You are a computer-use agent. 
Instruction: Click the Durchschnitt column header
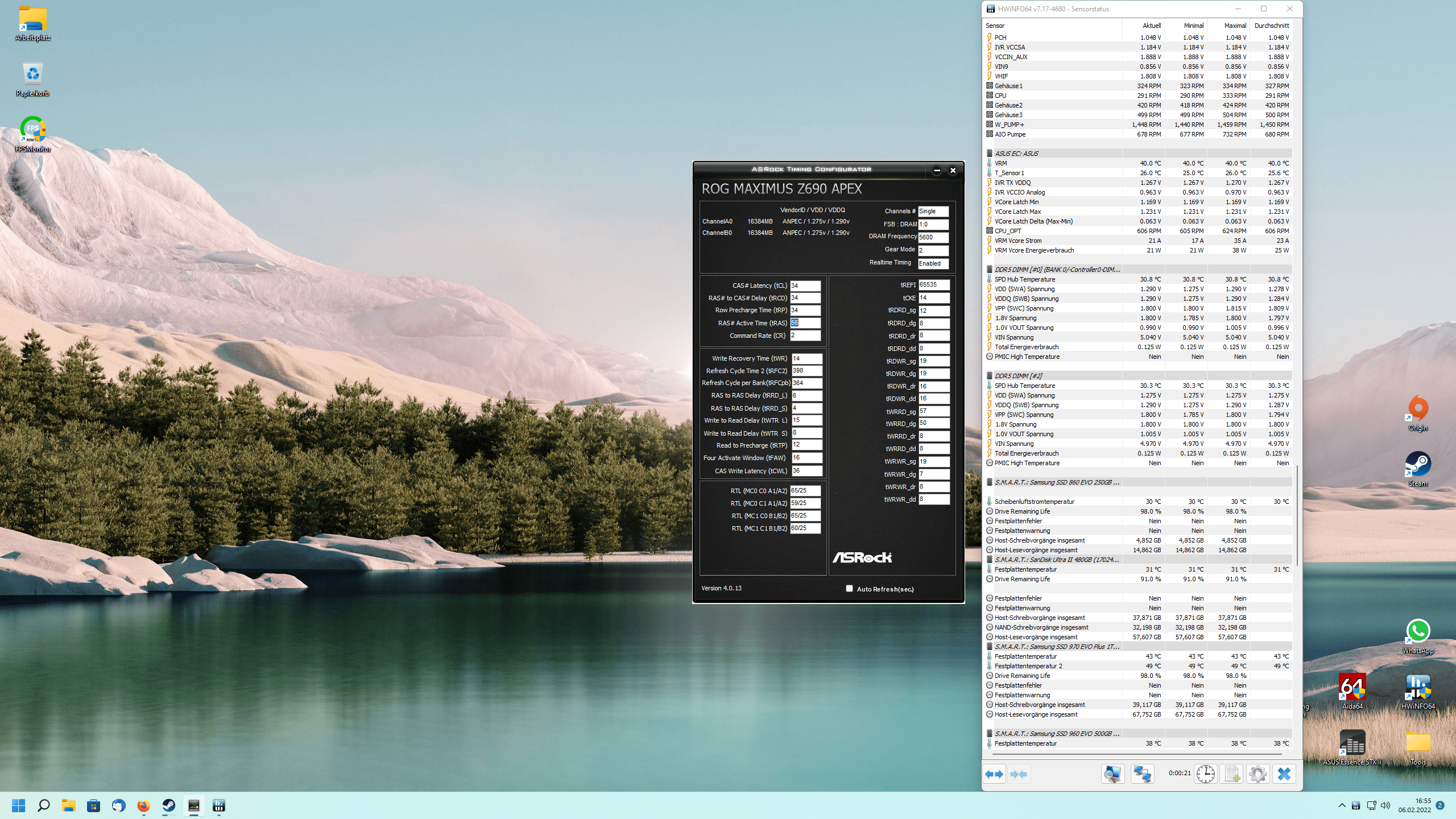pyautogui.click(x=1271, y=26)
